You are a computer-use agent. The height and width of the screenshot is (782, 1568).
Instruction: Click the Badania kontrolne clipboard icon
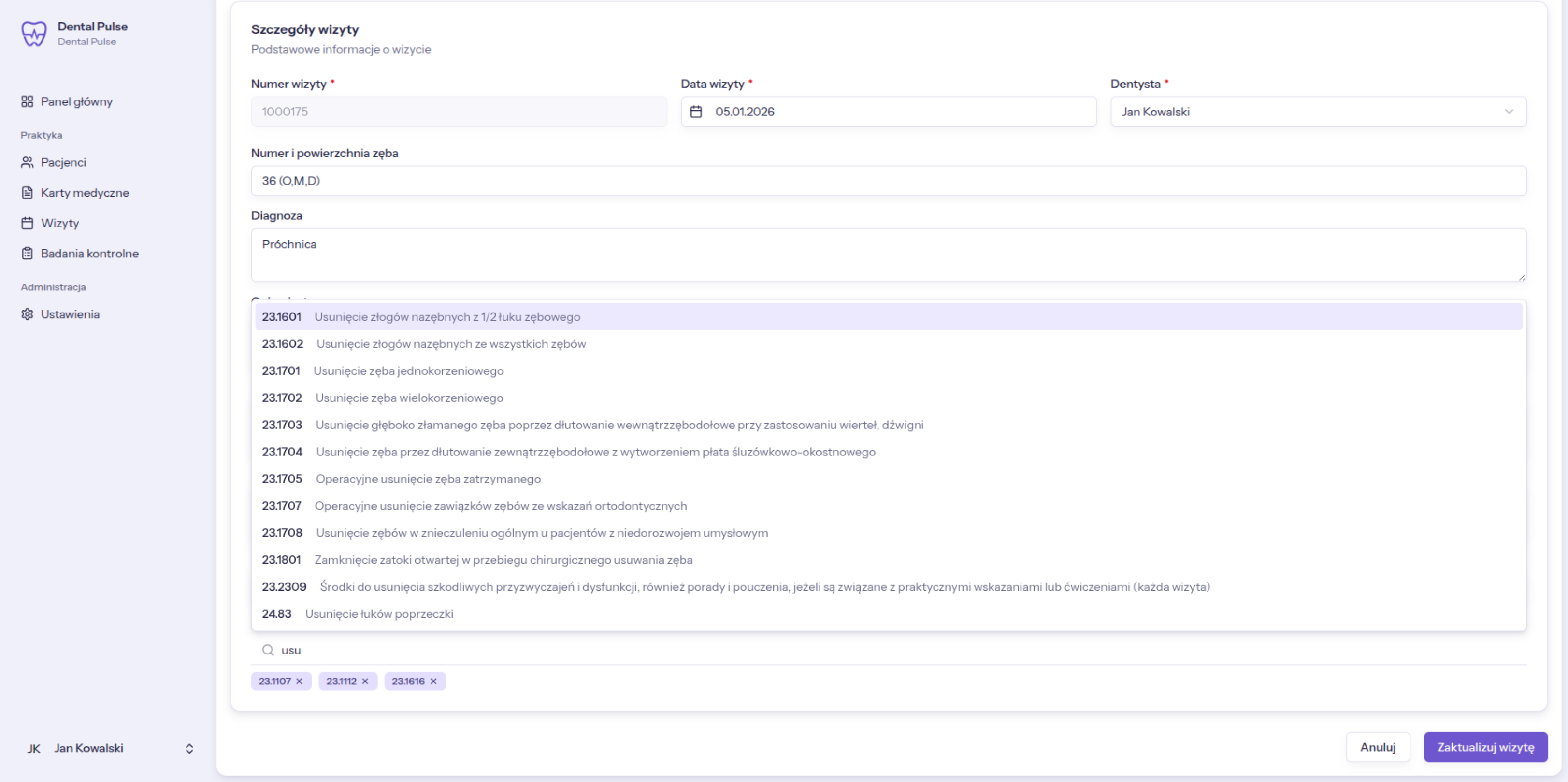click(27, 254)
